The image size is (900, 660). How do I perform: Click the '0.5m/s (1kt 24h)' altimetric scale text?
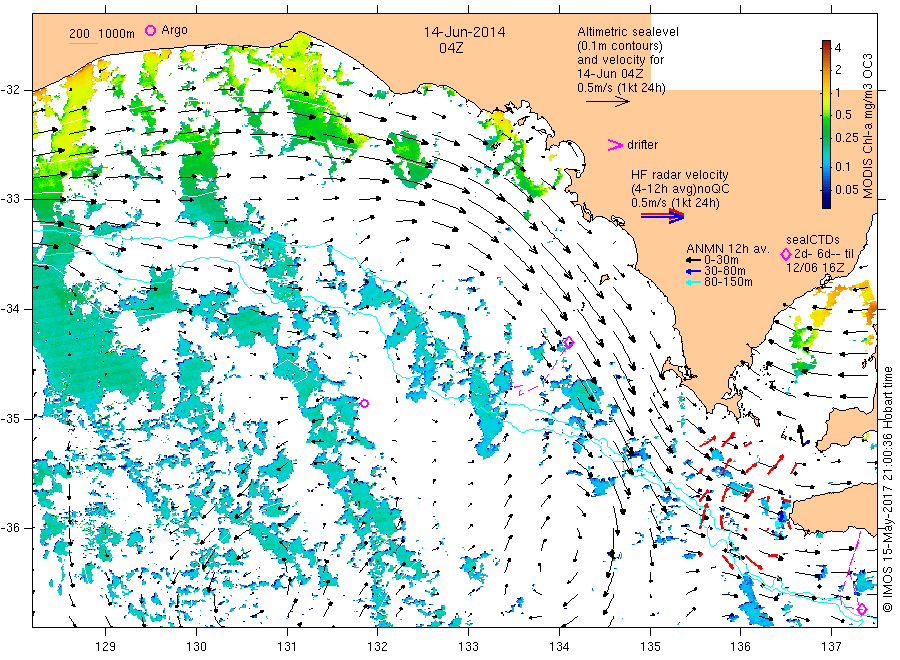621,88
